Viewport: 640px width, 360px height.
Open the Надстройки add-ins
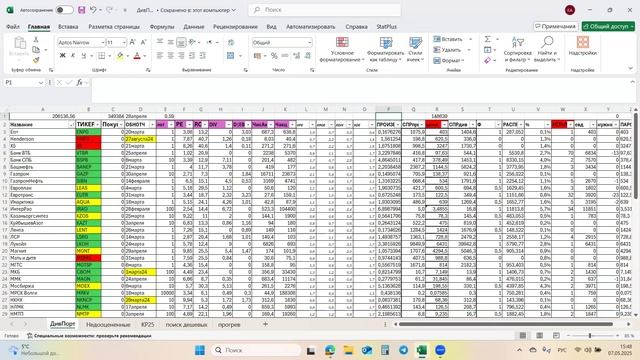point(582,46)
